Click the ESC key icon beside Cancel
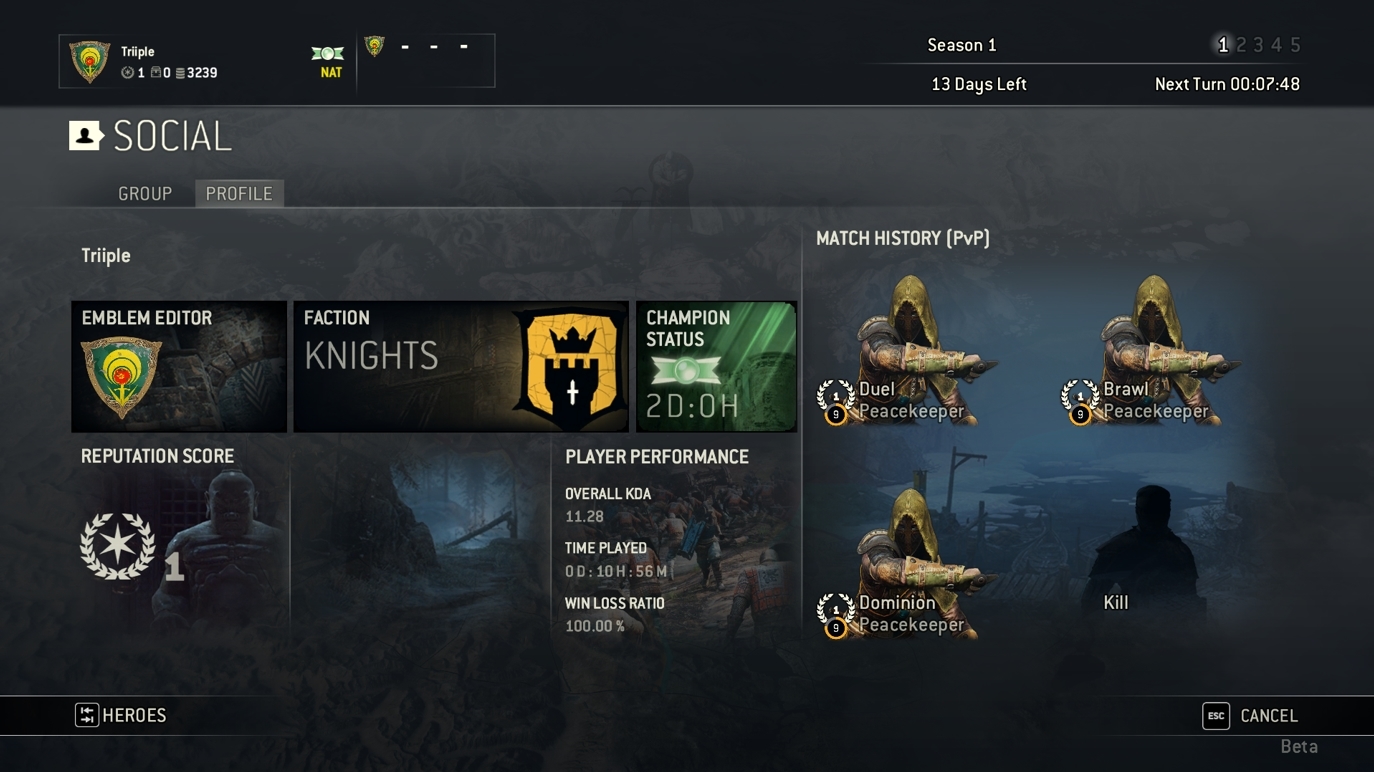1374x772 pixels. [1216, 716]
